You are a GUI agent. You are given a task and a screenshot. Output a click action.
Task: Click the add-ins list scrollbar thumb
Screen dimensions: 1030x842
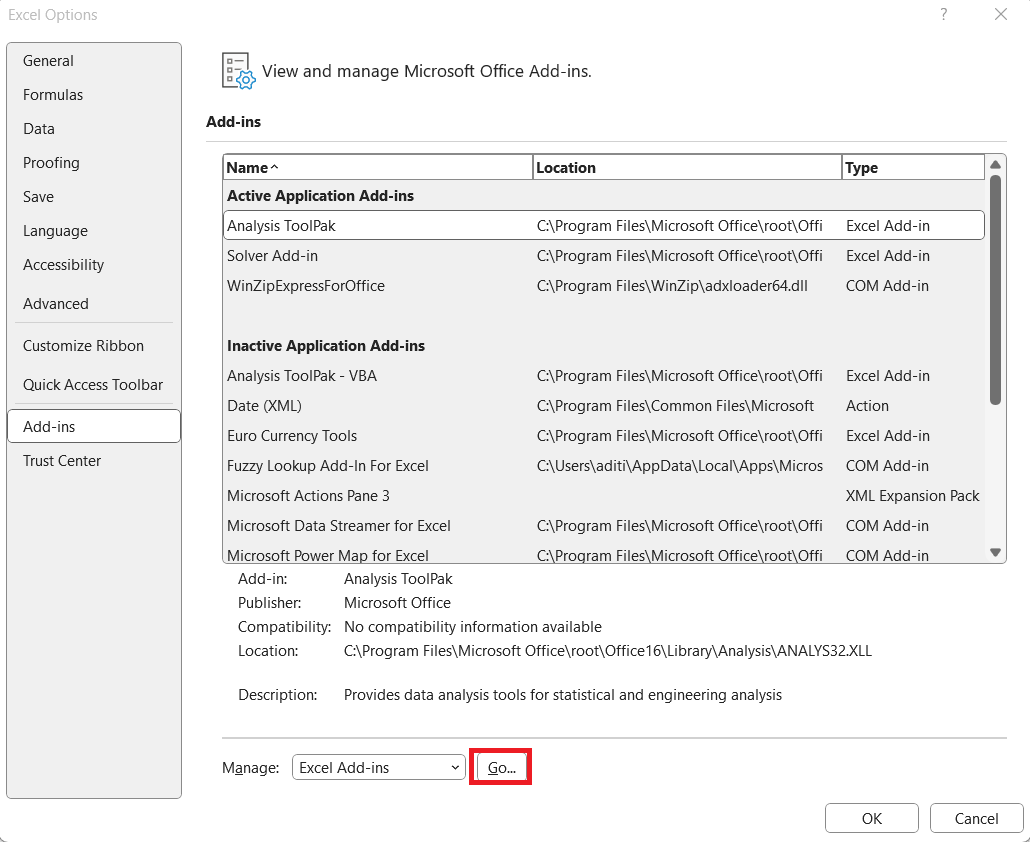pos(995,290)
